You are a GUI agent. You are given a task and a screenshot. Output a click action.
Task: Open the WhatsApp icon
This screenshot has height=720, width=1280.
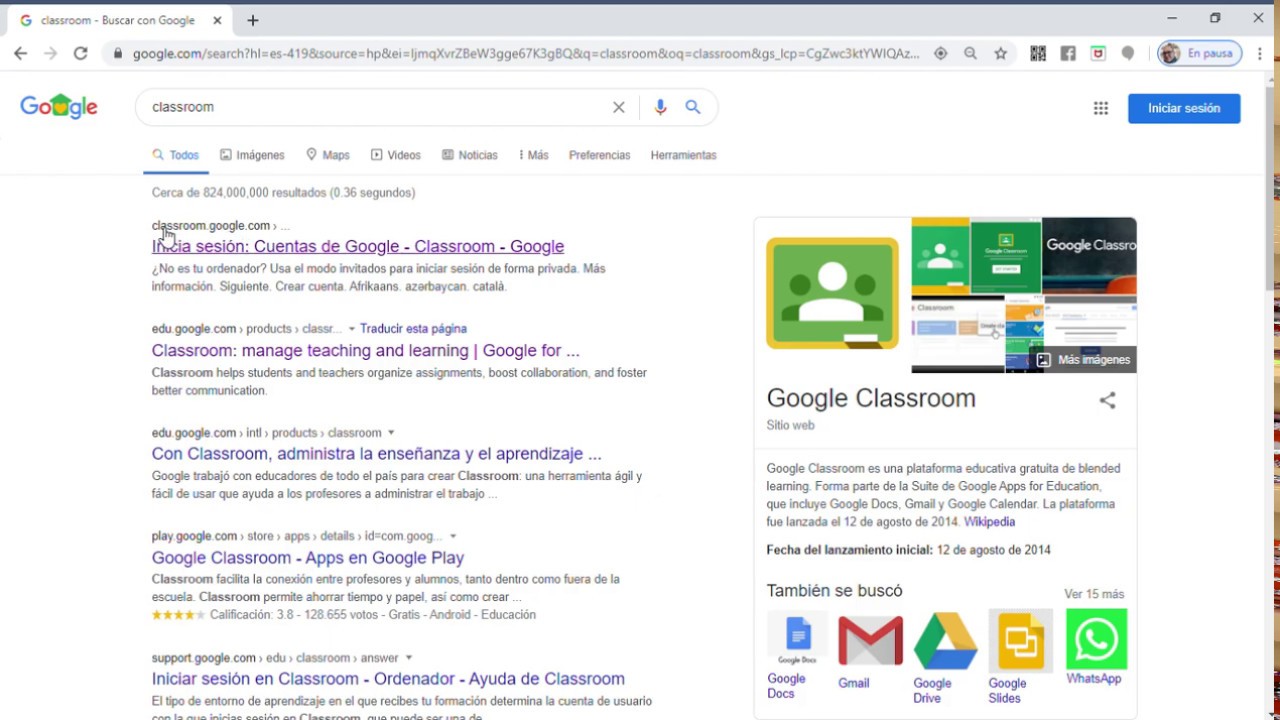coord(1096,638)
